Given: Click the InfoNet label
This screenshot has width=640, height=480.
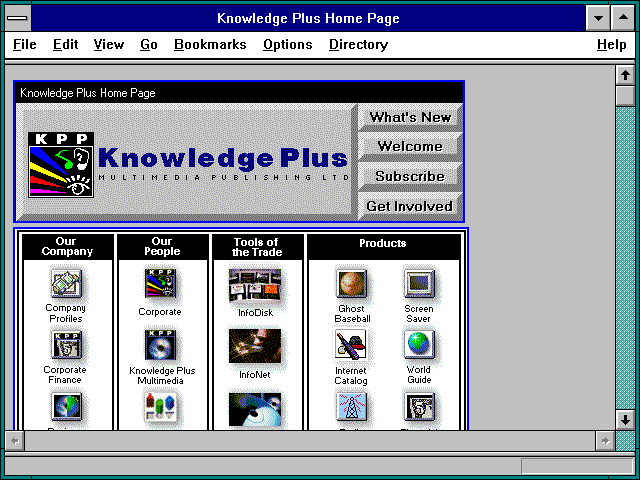Looking at the screenshot, I should point(255,374).
